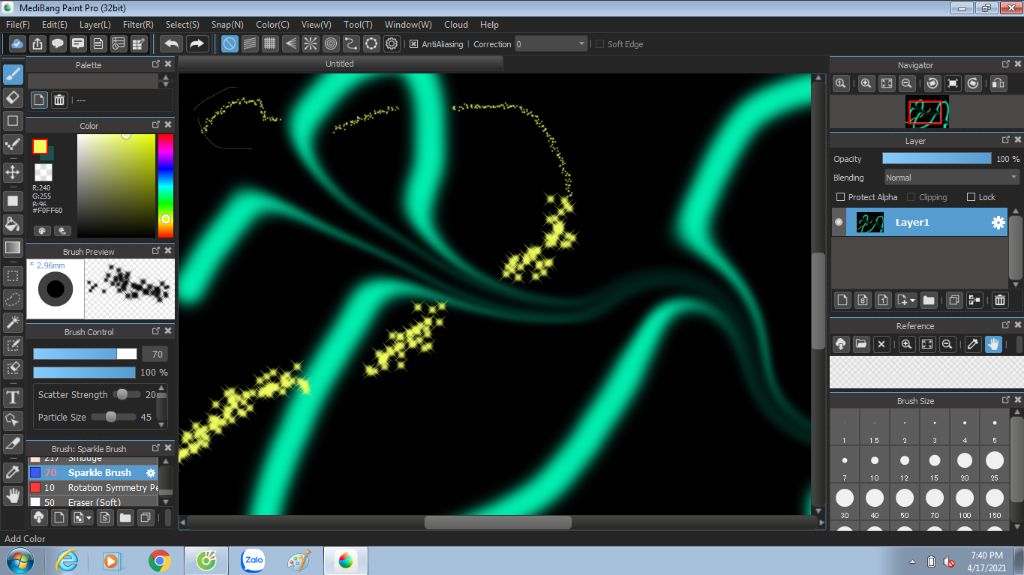Open the Cloud menu
Image resolution: width=1024 pixels, height=575 pixels.
point(456,24)
